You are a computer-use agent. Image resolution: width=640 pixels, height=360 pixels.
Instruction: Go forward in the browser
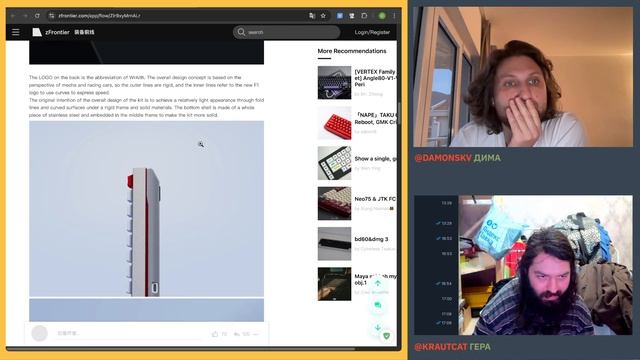tap(25, 16)
